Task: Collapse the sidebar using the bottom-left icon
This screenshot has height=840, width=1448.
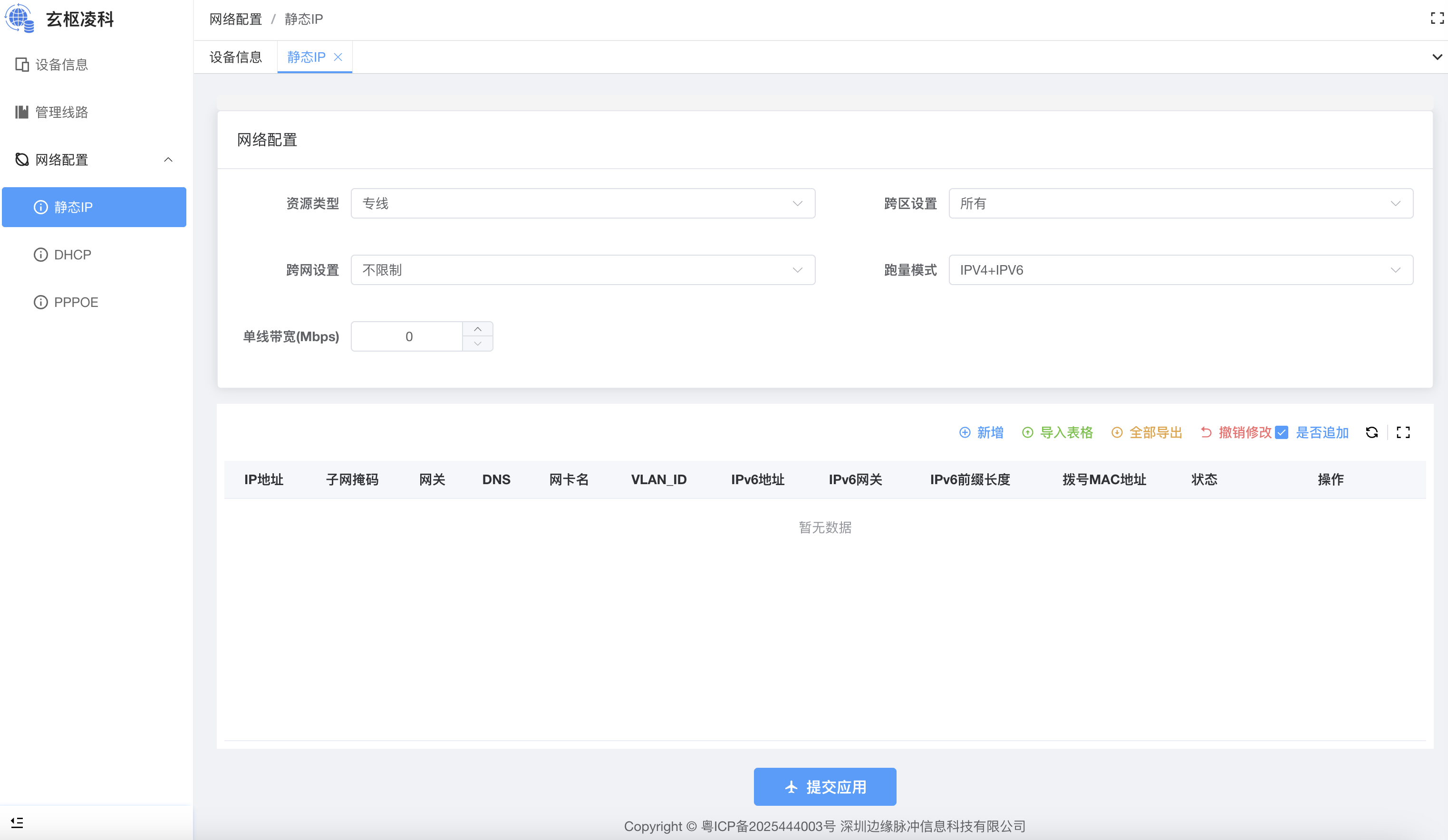Action: click(x=17, y=822)
